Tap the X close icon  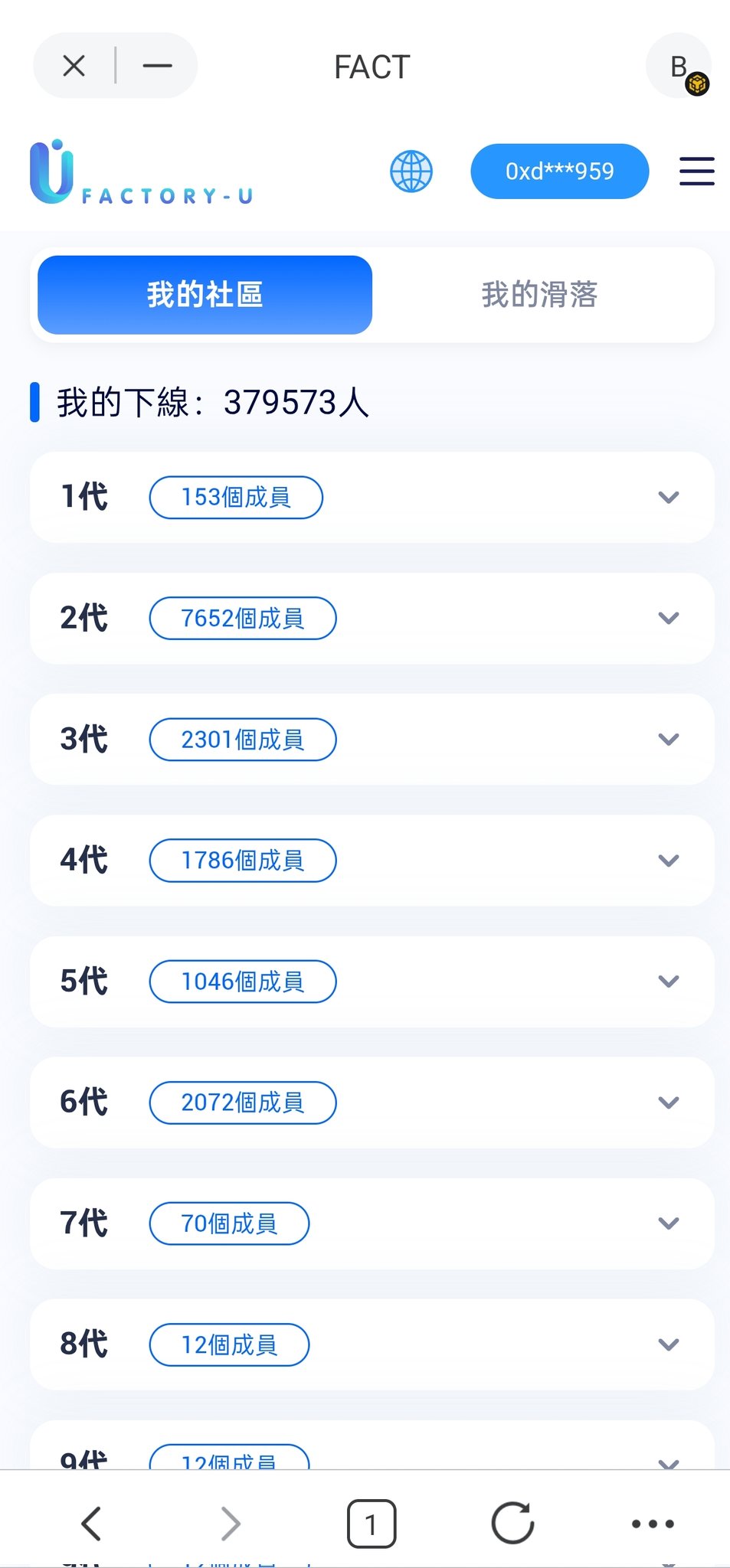(x=74, y=66)
